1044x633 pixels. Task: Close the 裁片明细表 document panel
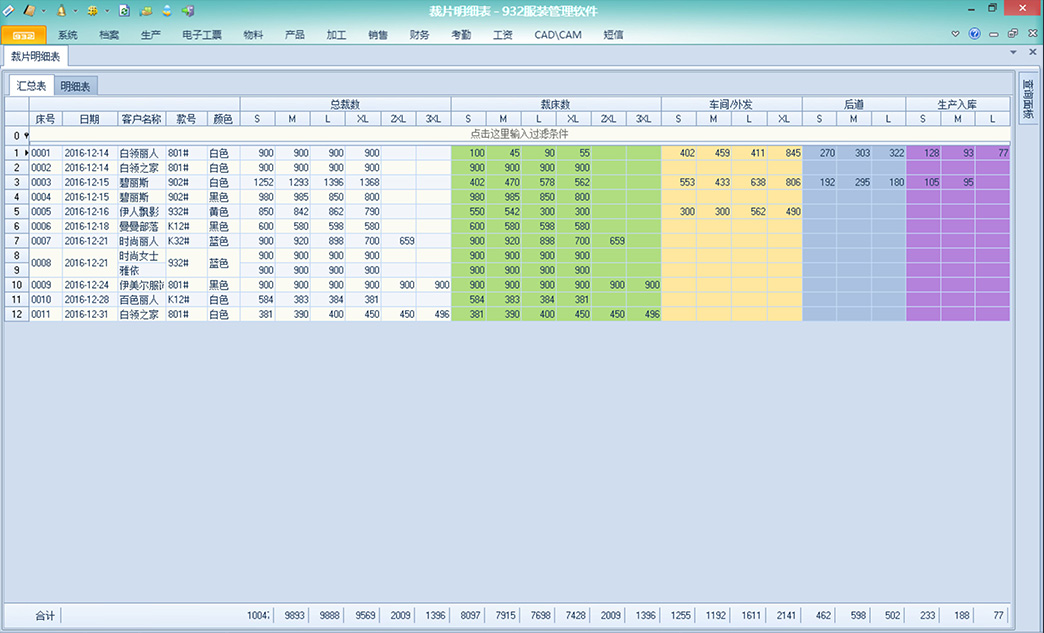1033,52
